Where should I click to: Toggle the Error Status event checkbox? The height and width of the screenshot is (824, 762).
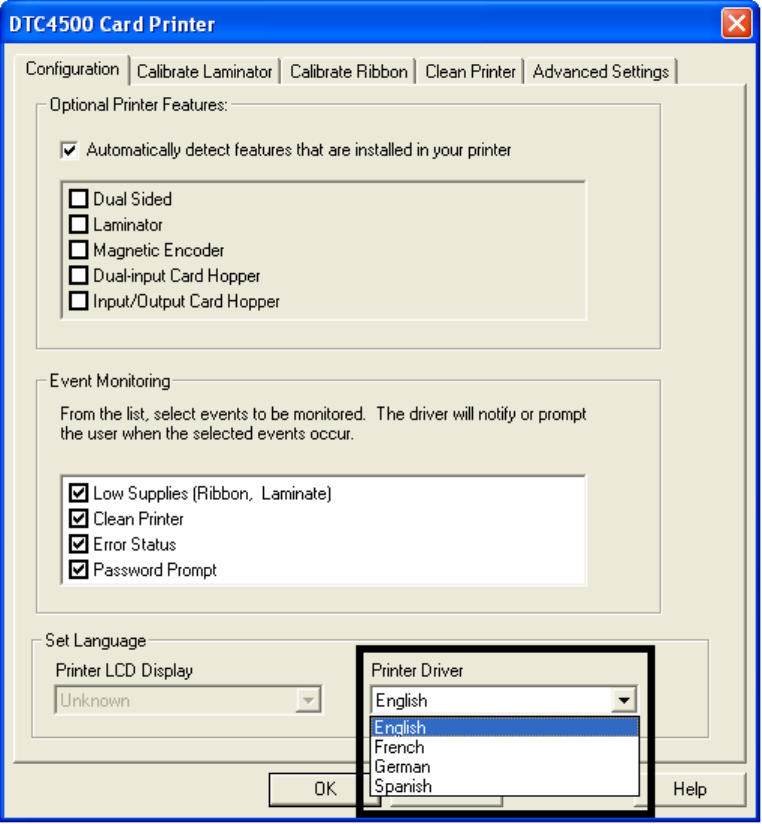pos(79,544)
